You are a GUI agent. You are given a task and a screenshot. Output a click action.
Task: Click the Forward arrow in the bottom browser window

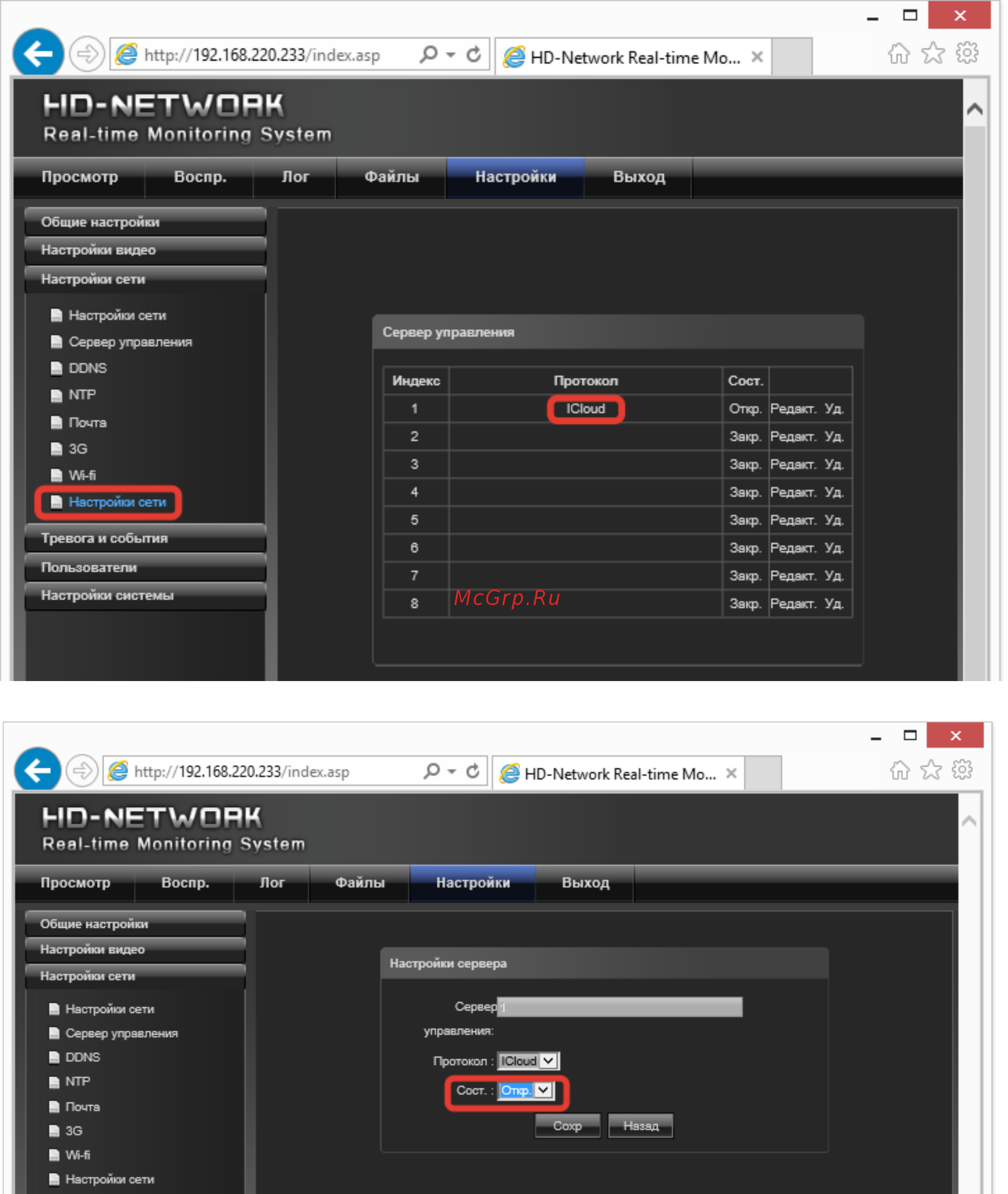[x=82, y=770]
